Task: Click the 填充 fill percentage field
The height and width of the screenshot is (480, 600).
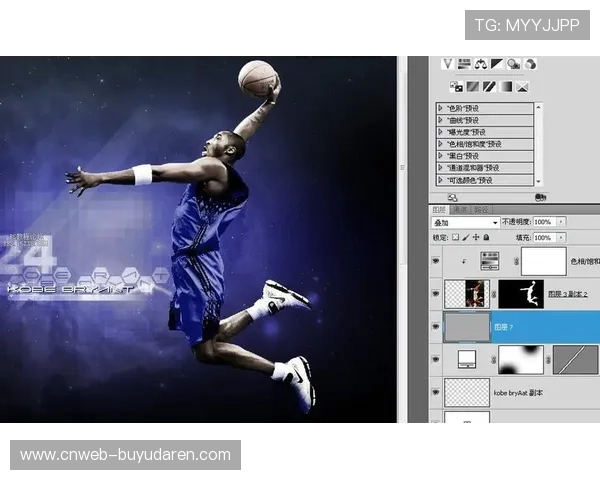Action: click(543, 238)
